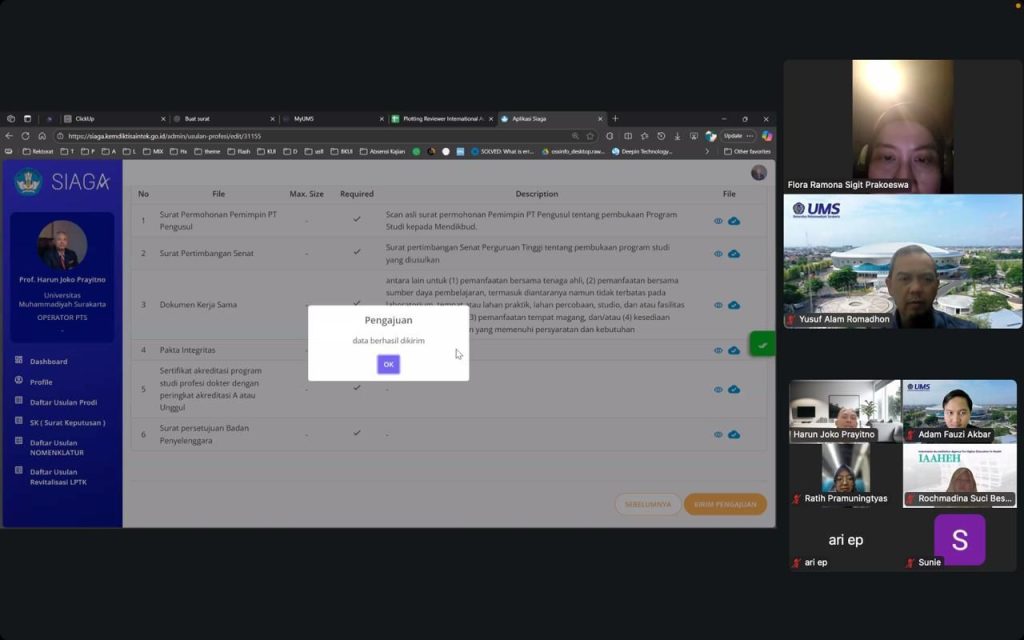Open a new browser tab
The width and height of the screenshot is (1024, 640).
tap(615, 119)
